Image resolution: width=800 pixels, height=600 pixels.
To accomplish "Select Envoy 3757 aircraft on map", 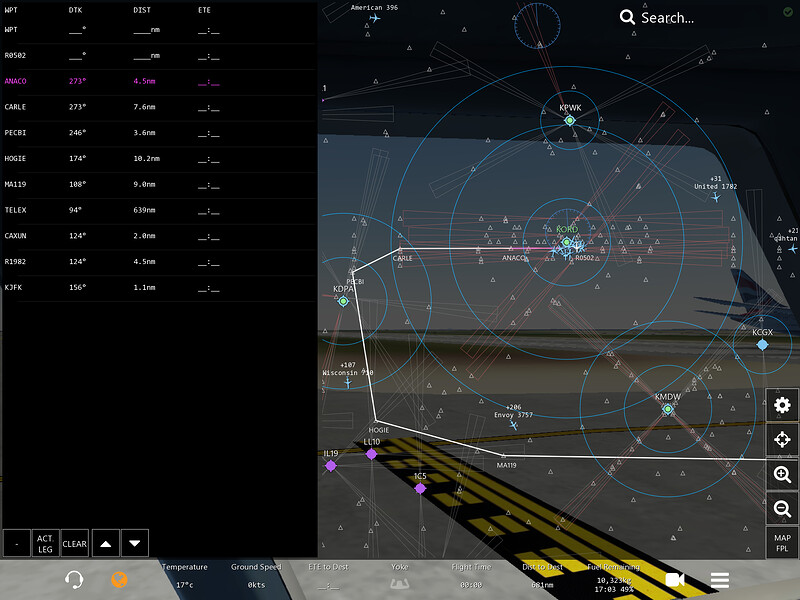I will click(514, 425).
